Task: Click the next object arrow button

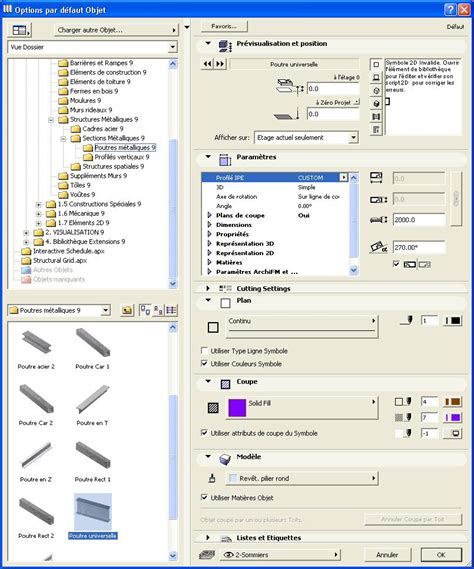Action: pos(220,64)
